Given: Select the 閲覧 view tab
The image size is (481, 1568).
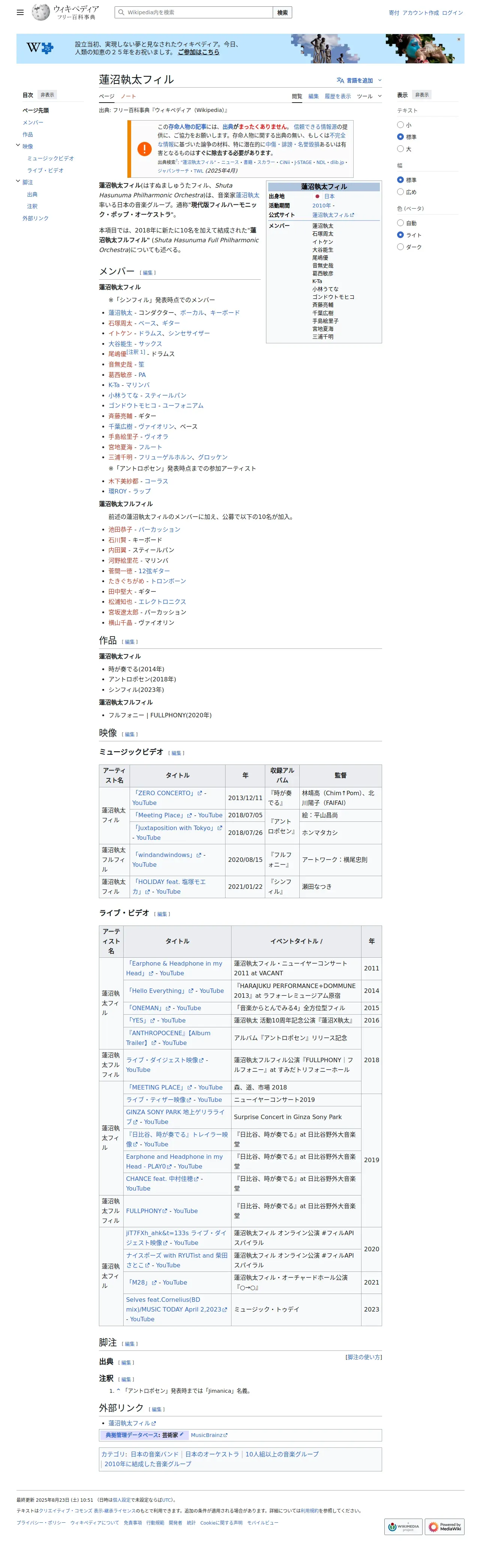Looking at the screenshot, I should click(297, 96).
